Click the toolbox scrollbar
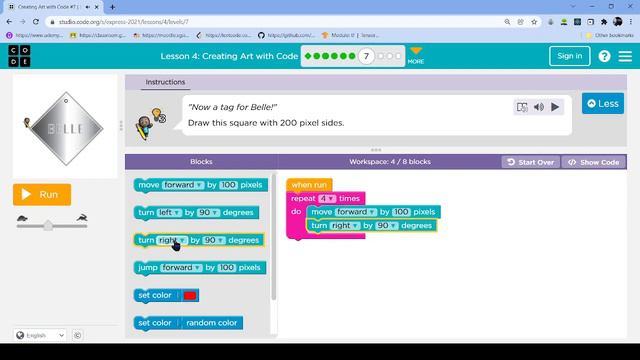Screen dimensions: 640x360 (x=273, y=237)
